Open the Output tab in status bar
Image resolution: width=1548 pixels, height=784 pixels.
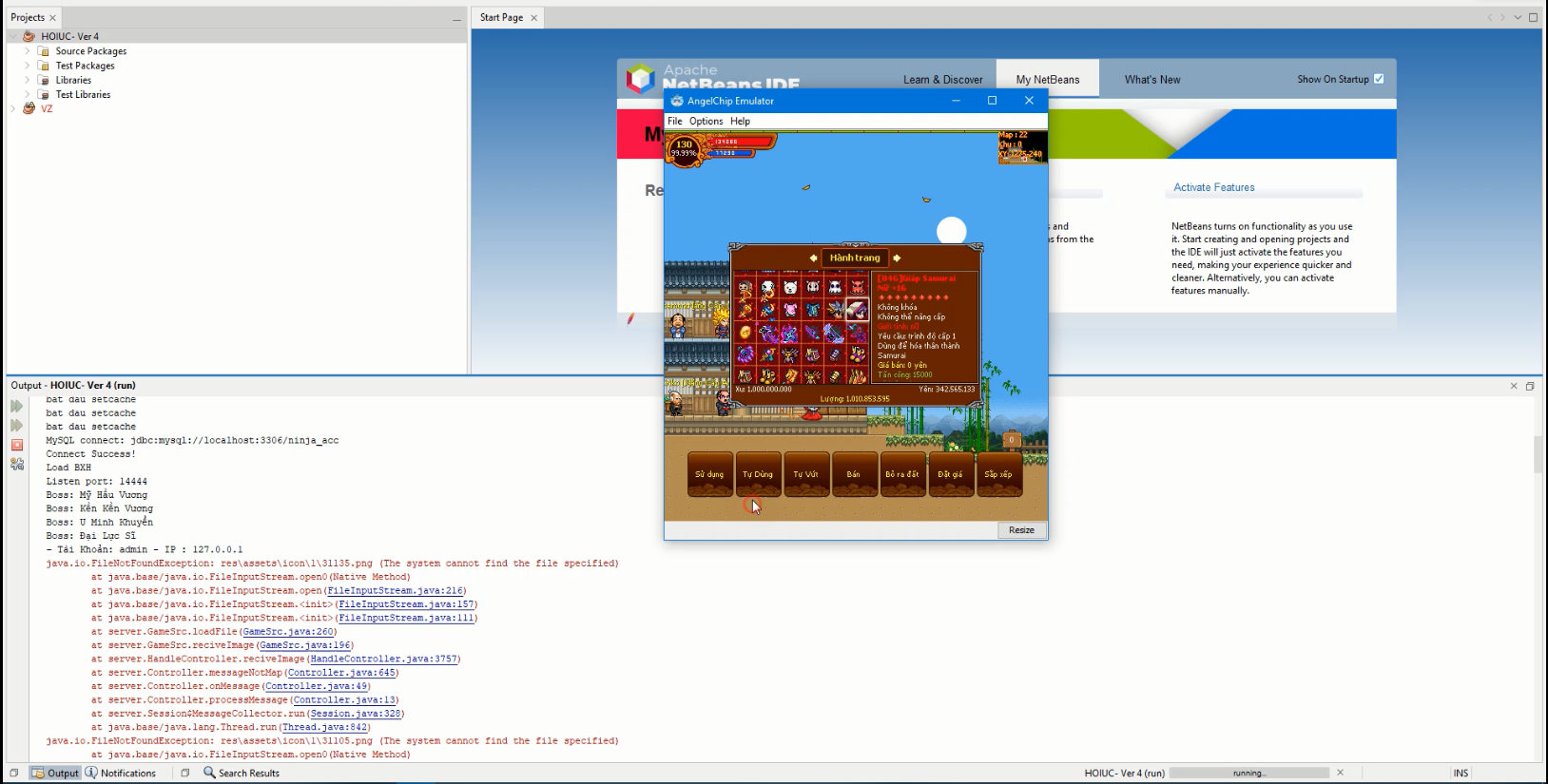pos(55,773)
